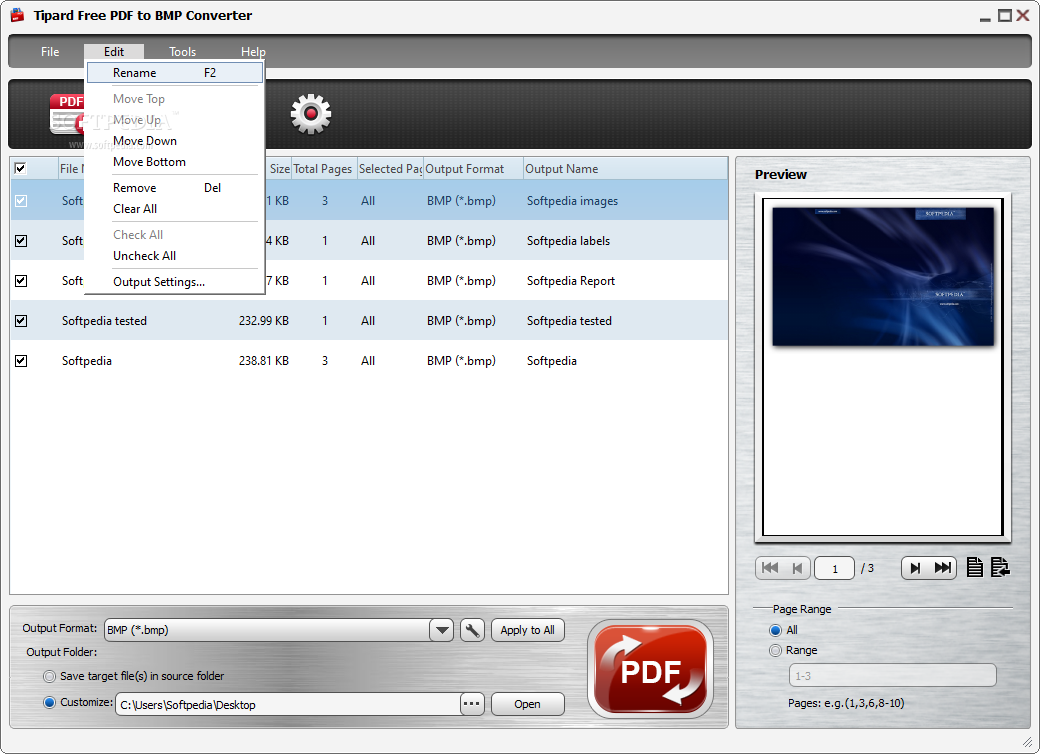Click the Size column header
Viewport: 1040px width, 754px height.
pyautogui.click(x=279, y=168)
